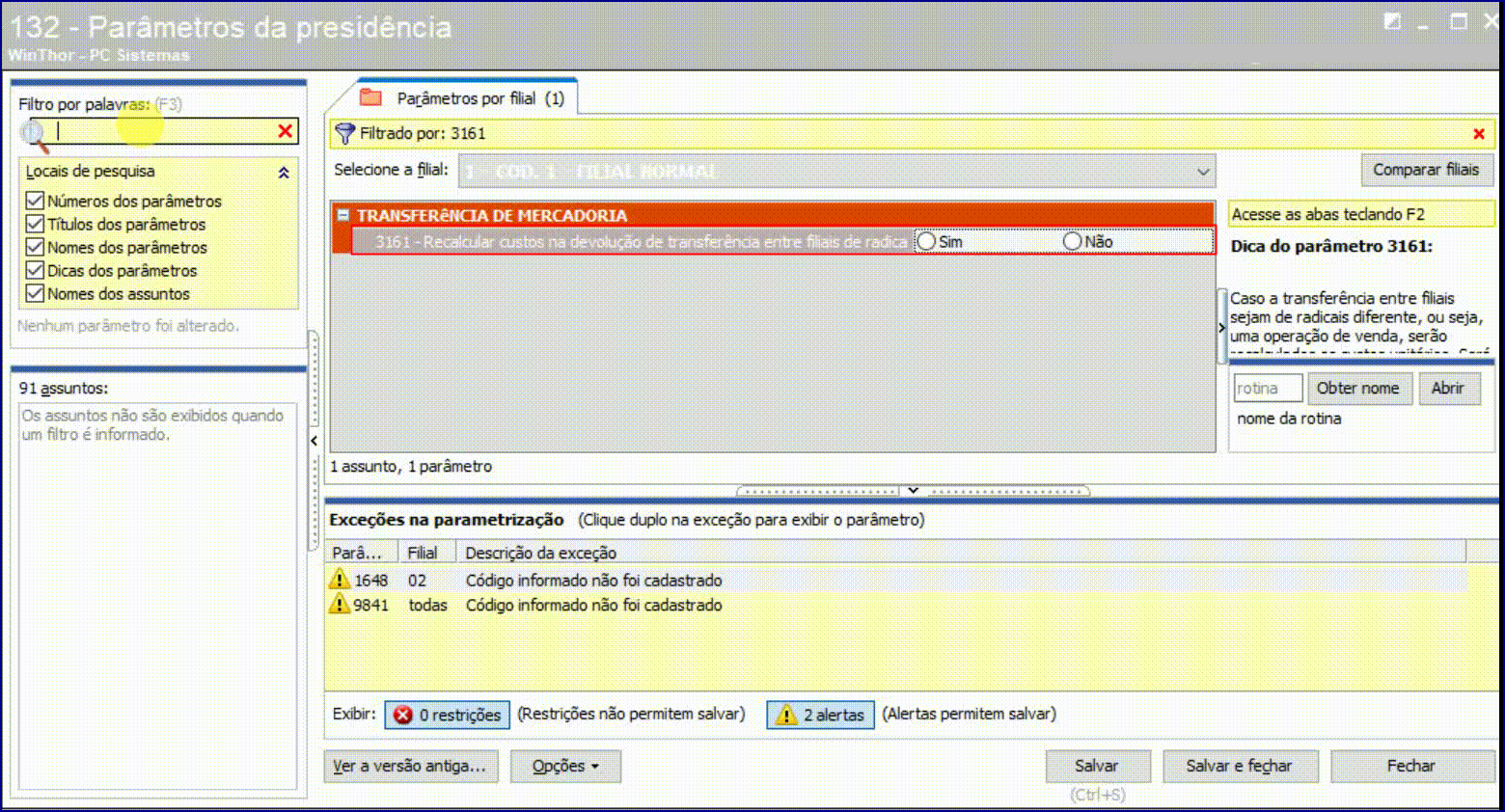Click Salvar e fechar button
The height and width of the screenshot is (812, 1505).
(1239, 766)
